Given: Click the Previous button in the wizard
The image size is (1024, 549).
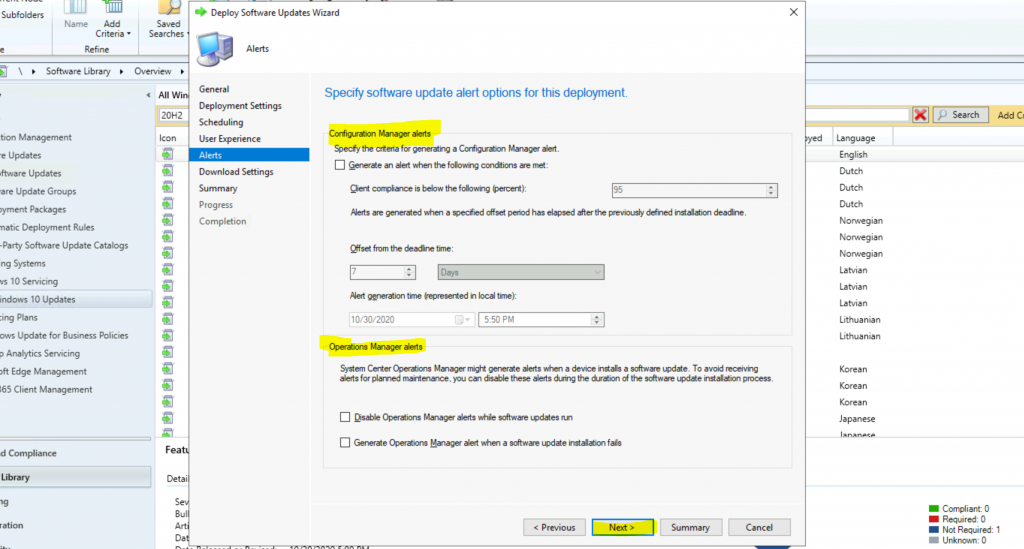Looking at the screenshot, I should 554,527.
